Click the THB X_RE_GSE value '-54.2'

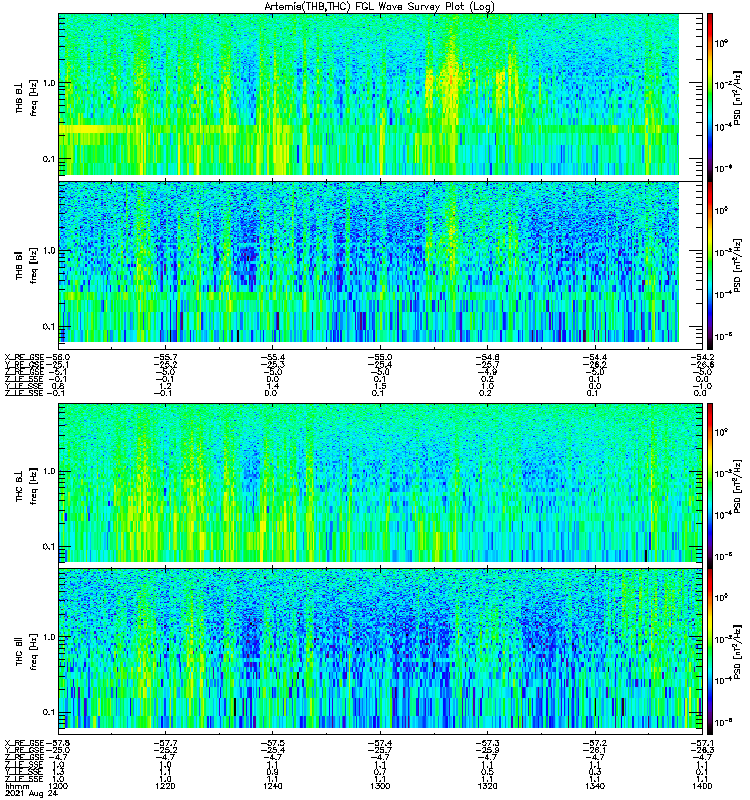(702, 357)
